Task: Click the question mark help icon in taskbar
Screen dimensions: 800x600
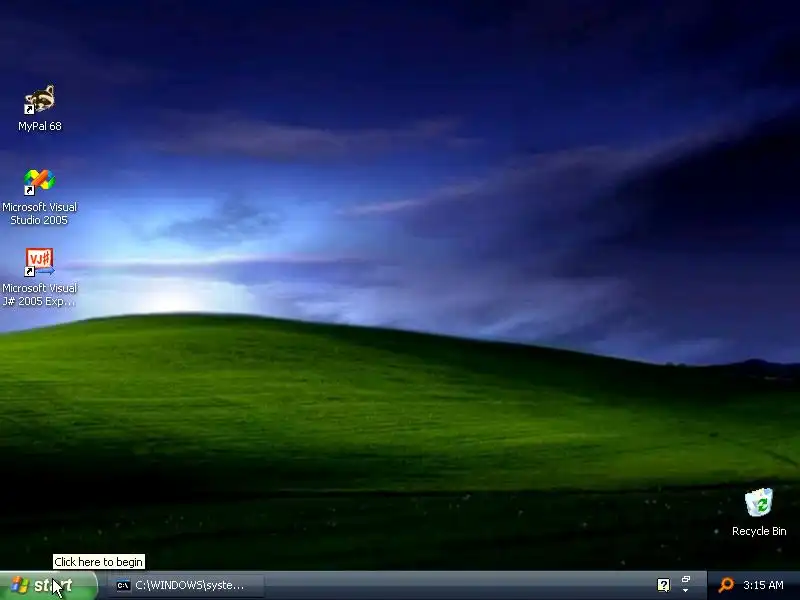Action: [663, 585]
